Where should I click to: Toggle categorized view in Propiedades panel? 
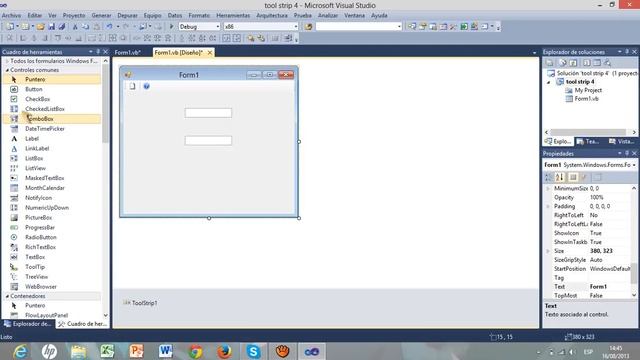[549, 177]
